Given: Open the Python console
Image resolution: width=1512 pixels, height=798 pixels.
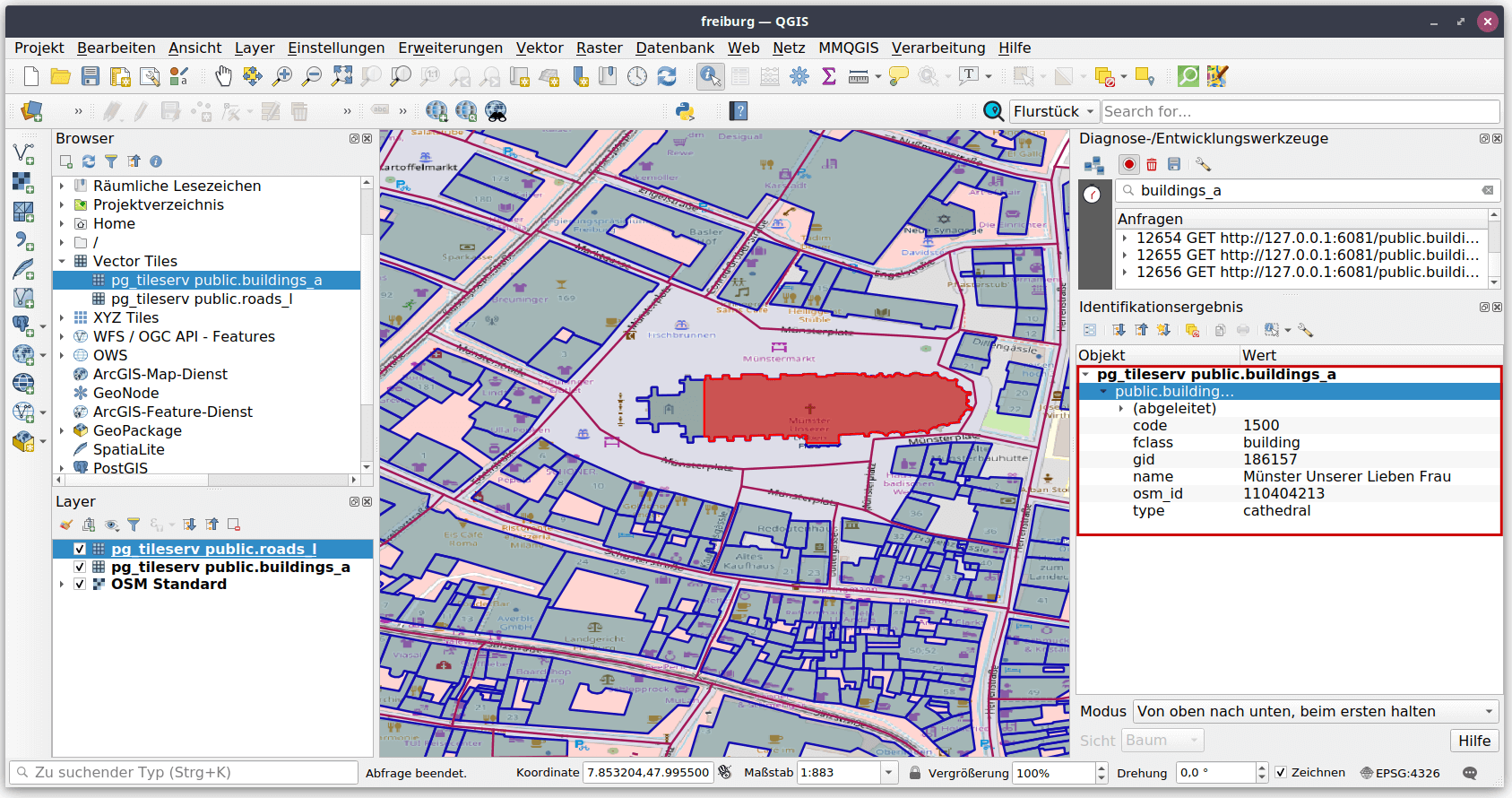Looking at the screenshot, I should 685,111.
